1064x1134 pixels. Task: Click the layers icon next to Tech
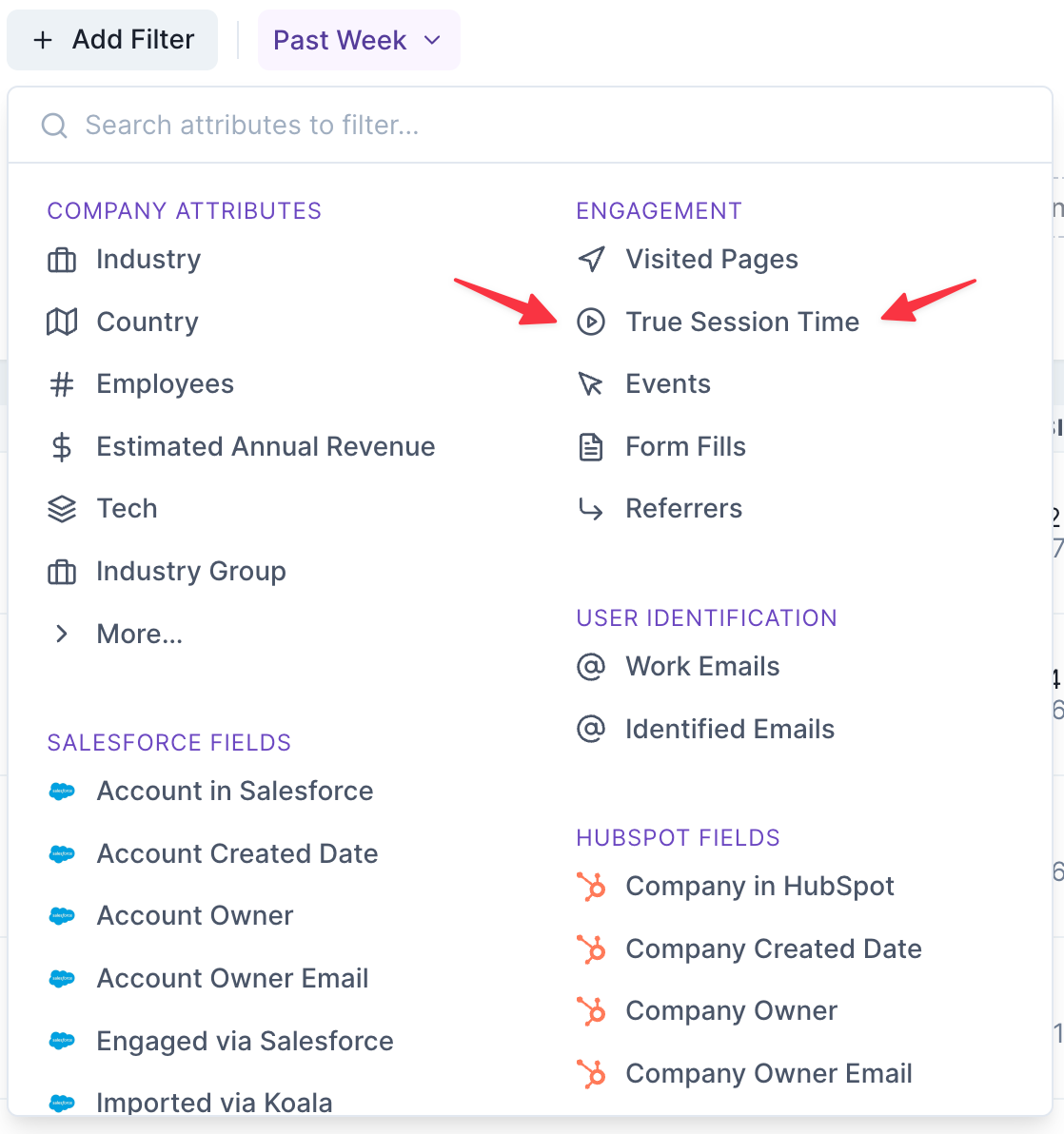pos(62,509)
